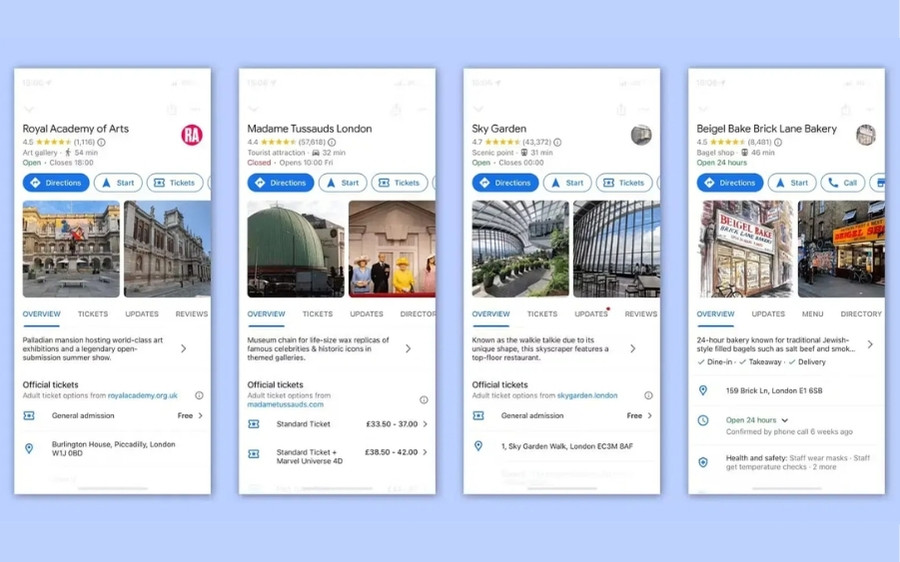The image size is (900, 562).
Task: Open Royal Academy General admission chevron
Action: [200, 416]
